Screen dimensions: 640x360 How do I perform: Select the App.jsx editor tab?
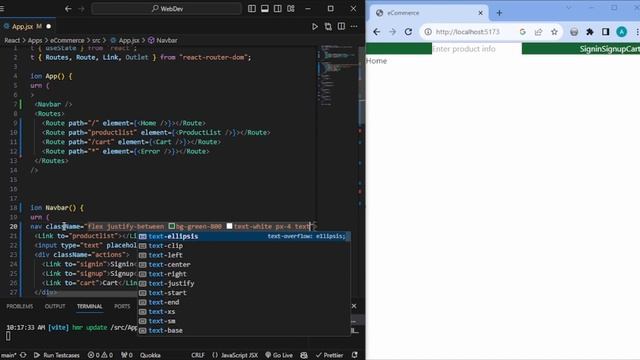coord(23,27)
